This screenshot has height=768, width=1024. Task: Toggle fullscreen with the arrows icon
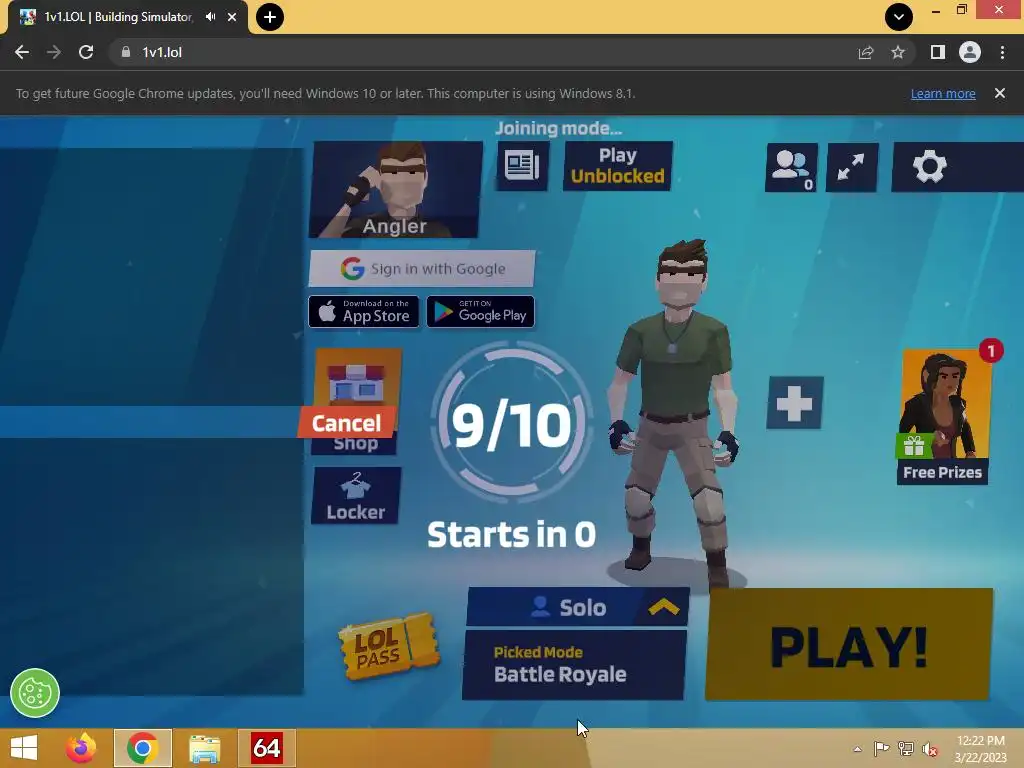(x=852, y=167)
